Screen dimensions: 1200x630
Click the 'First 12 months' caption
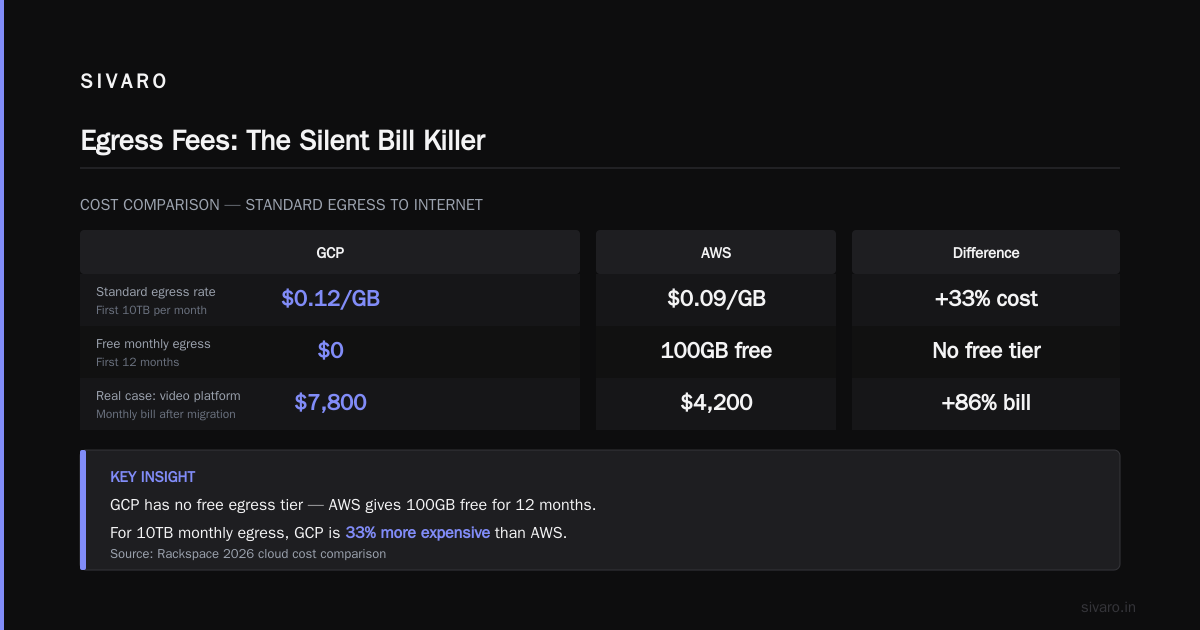pos(138,362)
